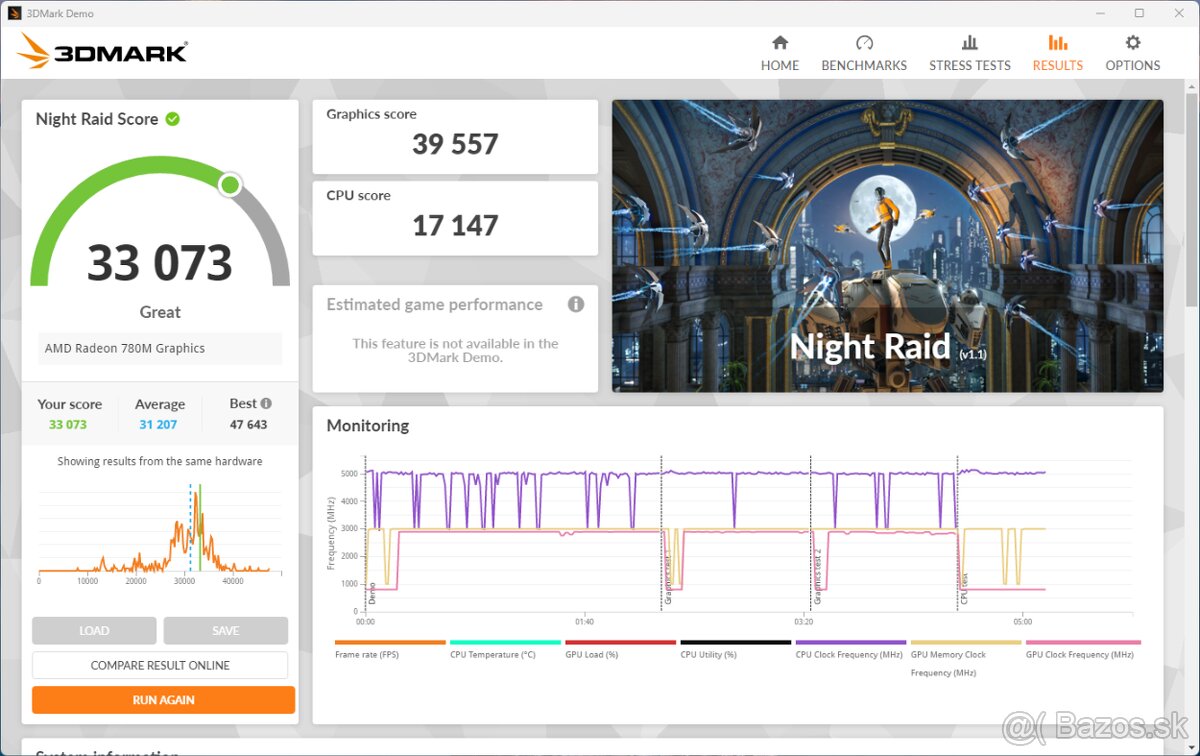This screenshot has height=756, width=1200.
Task: Toggle the Frame rate (FPS) legend series
Action: coord(366,654)
